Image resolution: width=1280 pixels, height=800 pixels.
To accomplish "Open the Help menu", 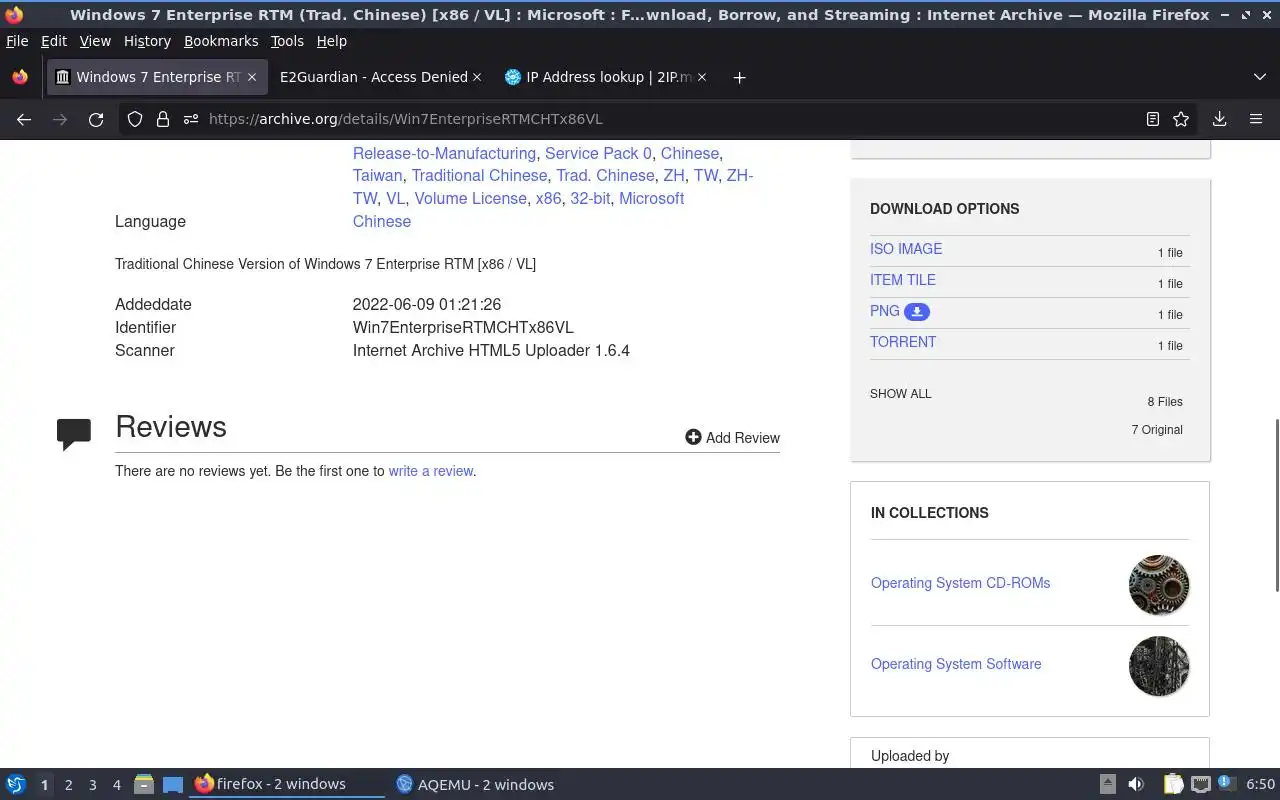I will coord(332,41).
